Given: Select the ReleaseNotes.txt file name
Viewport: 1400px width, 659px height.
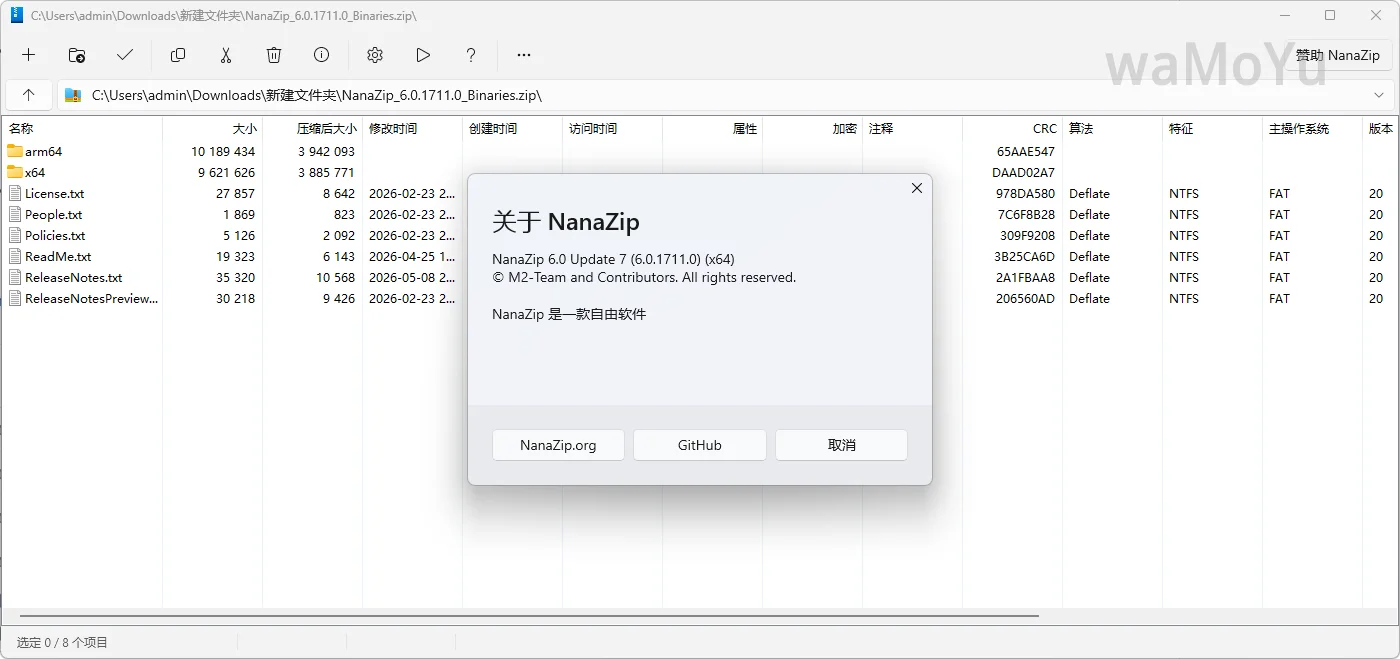Looking at the screenshot, I should 74,278.
